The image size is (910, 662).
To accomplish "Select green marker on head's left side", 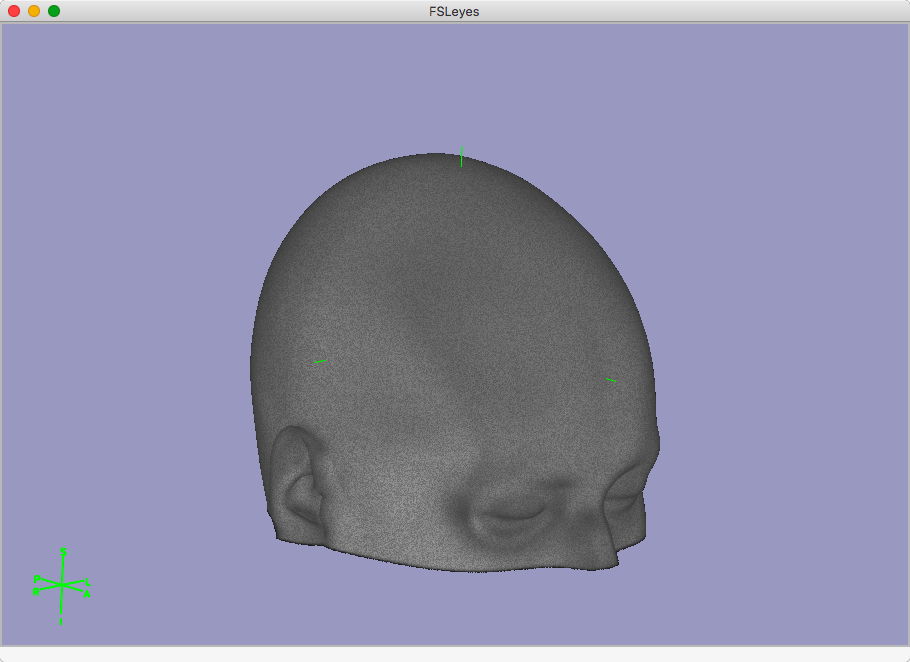I will [x=319, y=361].
